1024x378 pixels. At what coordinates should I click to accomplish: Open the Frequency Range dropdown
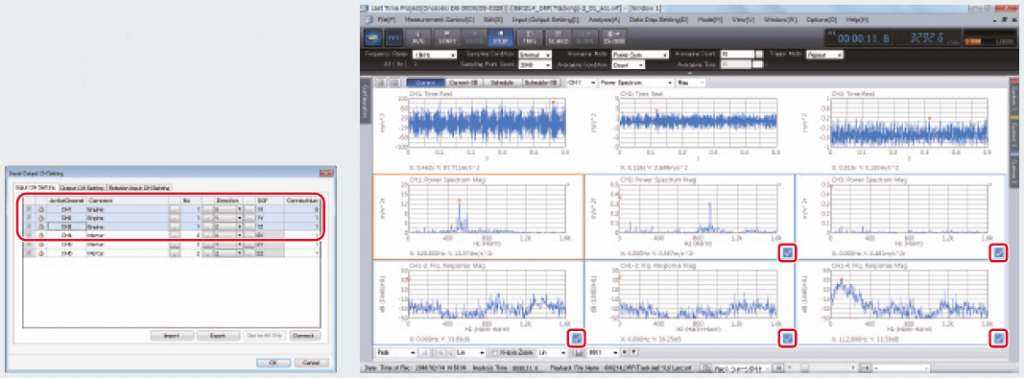point(435,55)
